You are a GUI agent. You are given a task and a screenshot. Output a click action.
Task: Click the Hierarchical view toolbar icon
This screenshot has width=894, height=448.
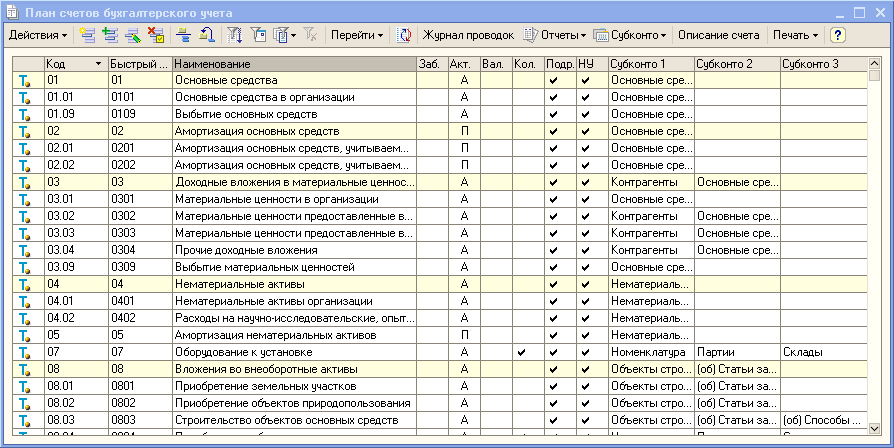pyautogui.click(x=184, y=35)
